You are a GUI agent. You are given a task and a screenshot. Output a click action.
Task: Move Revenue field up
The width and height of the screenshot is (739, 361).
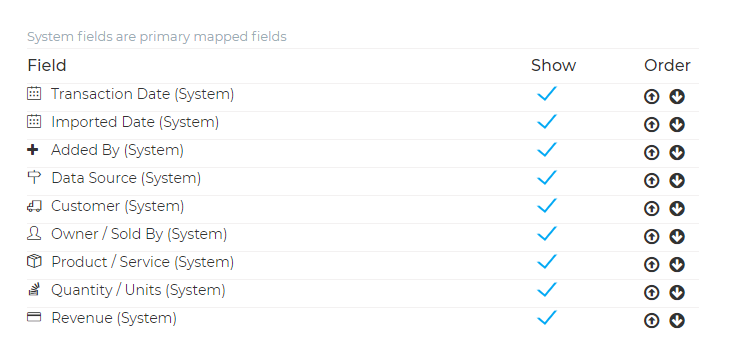coord(651,320)
